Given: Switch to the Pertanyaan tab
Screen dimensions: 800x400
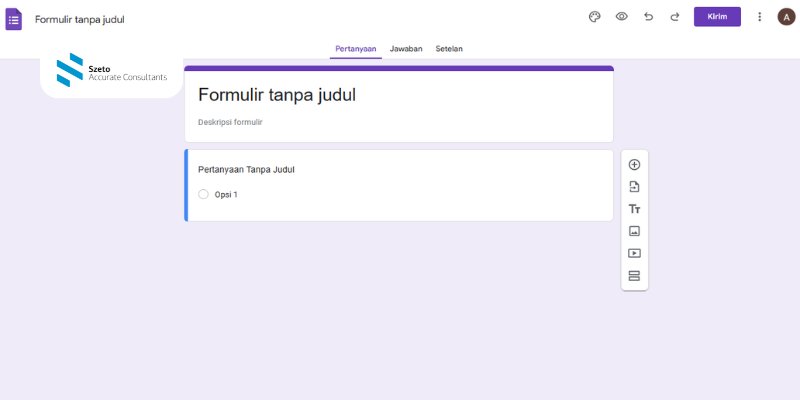Looking at the screenshot, I should (356, 49).
